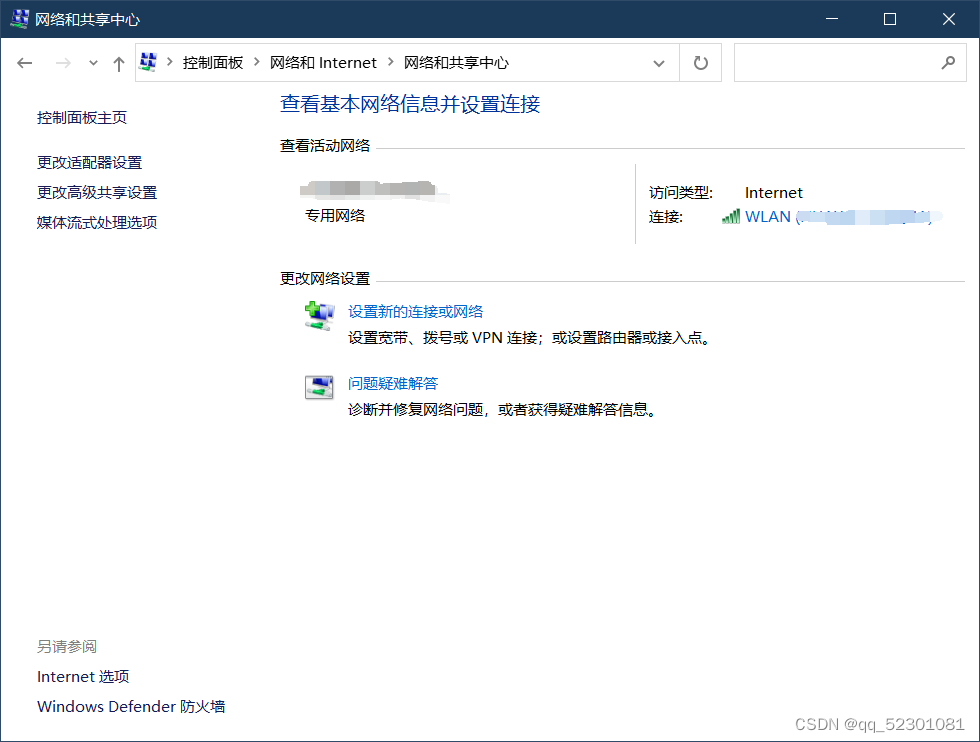This screenshot has width=980, height=742.
Task: Open 控制面板主页
Action: (82, 118)
